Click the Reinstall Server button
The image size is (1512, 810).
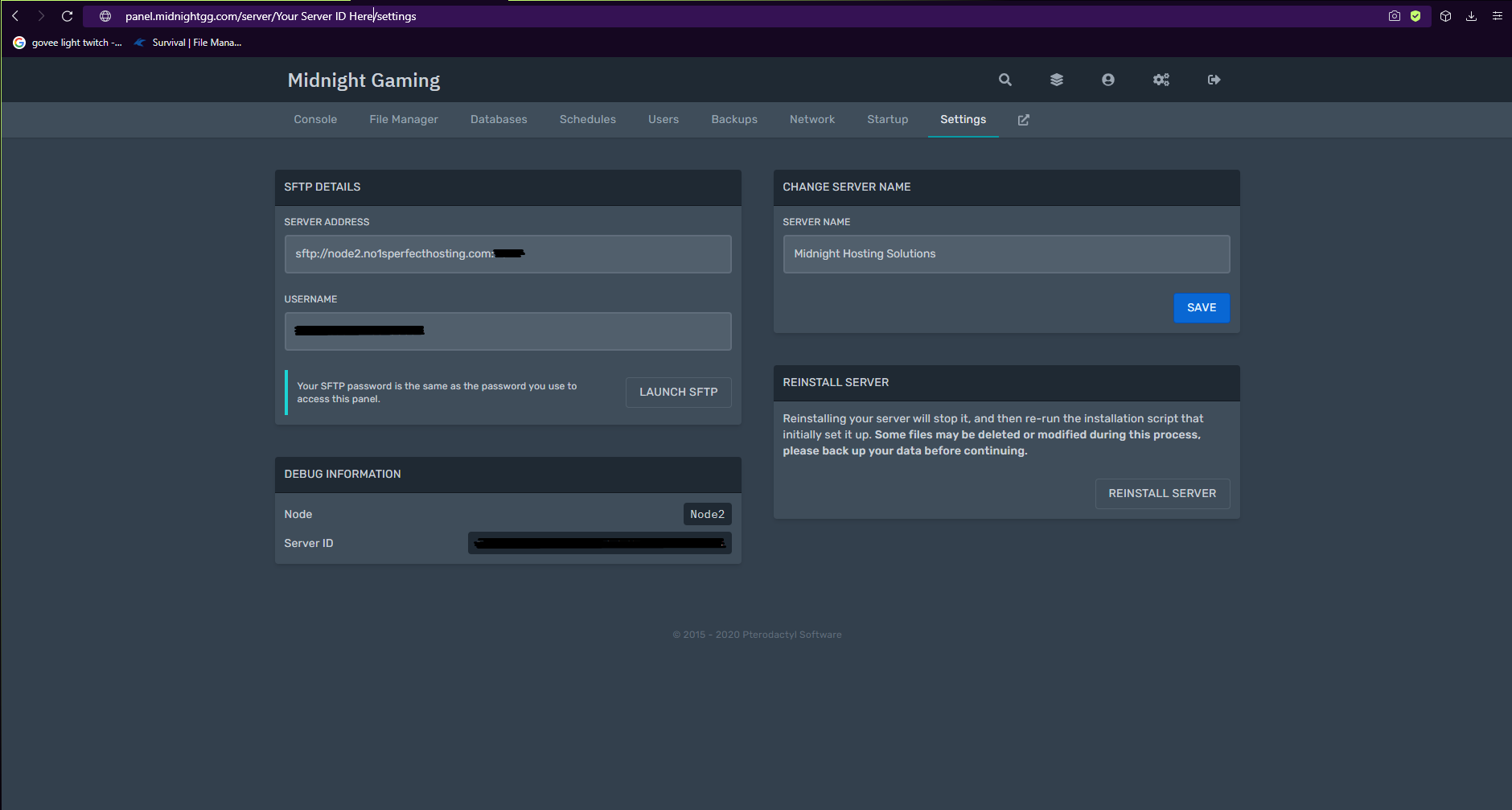point(1162,494)
